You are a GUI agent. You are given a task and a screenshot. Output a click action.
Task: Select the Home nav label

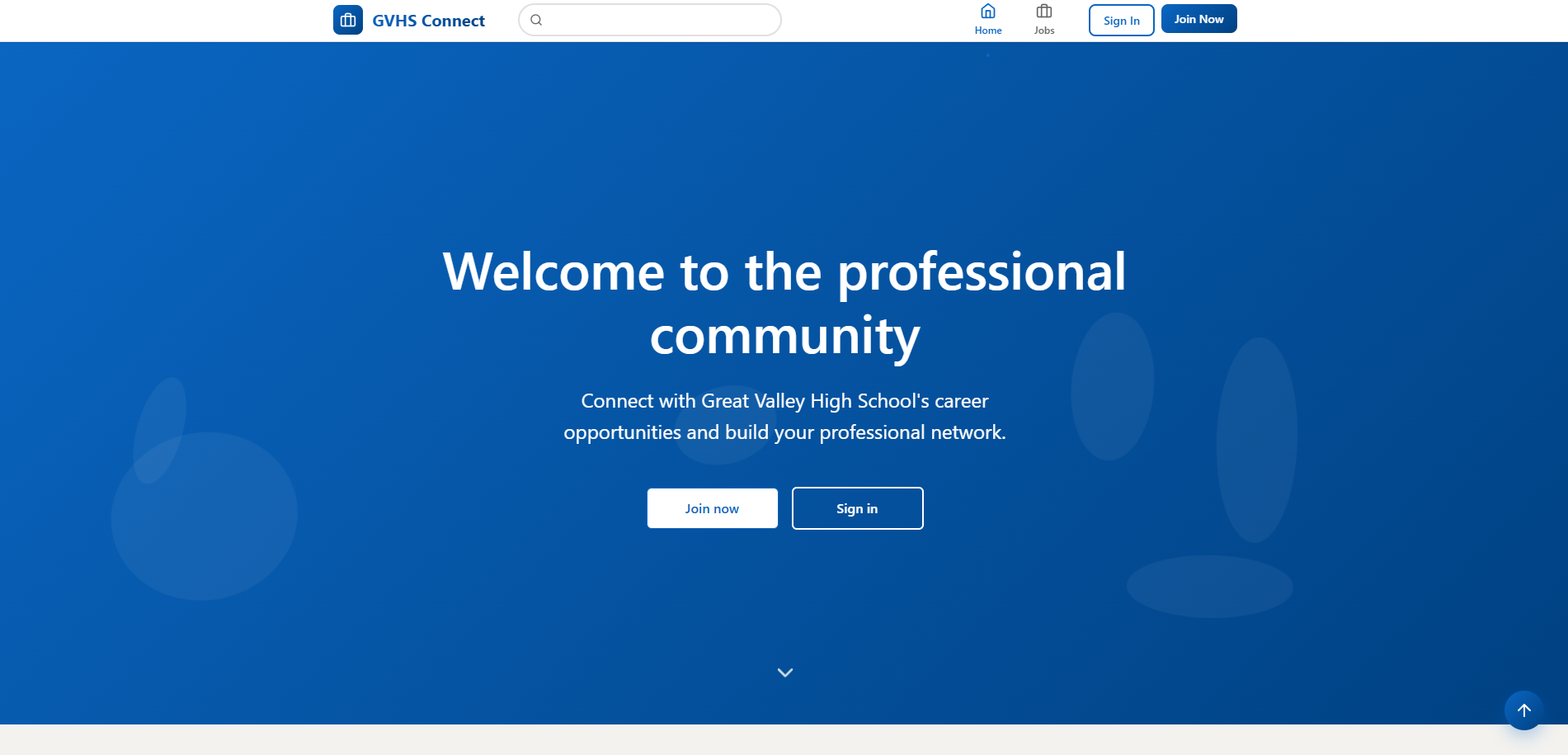click(x=987, y=31)
